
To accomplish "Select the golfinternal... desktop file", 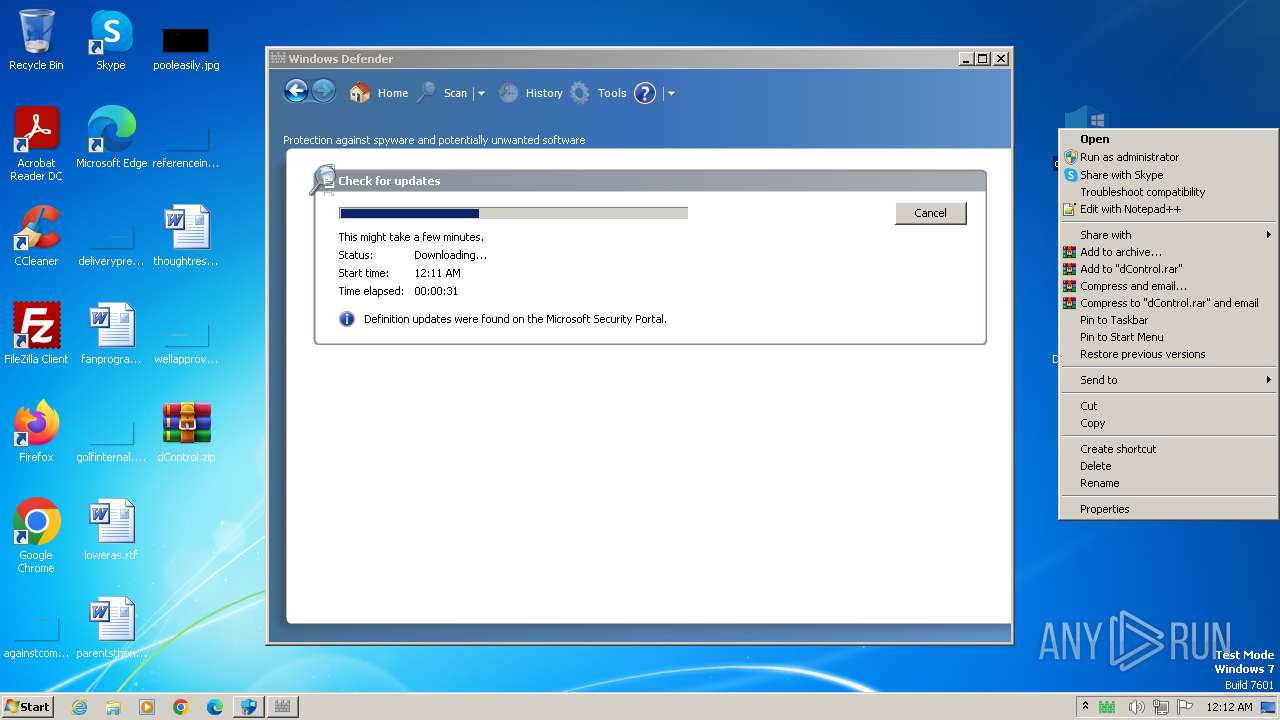I will tap(111, 439).
